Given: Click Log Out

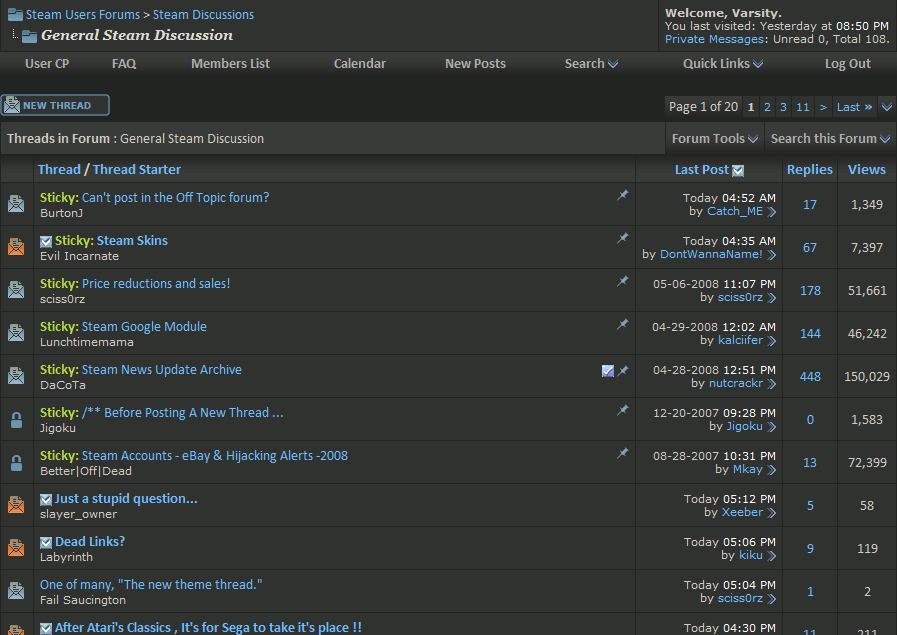Looking at the screenshot, I should (848, 64).
